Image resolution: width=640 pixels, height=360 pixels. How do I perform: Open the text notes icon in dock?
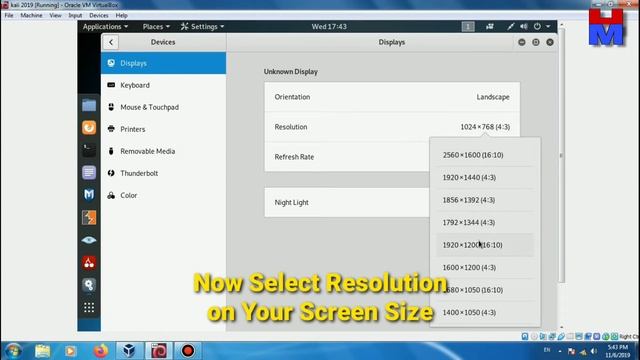click(x=89, y=172)
